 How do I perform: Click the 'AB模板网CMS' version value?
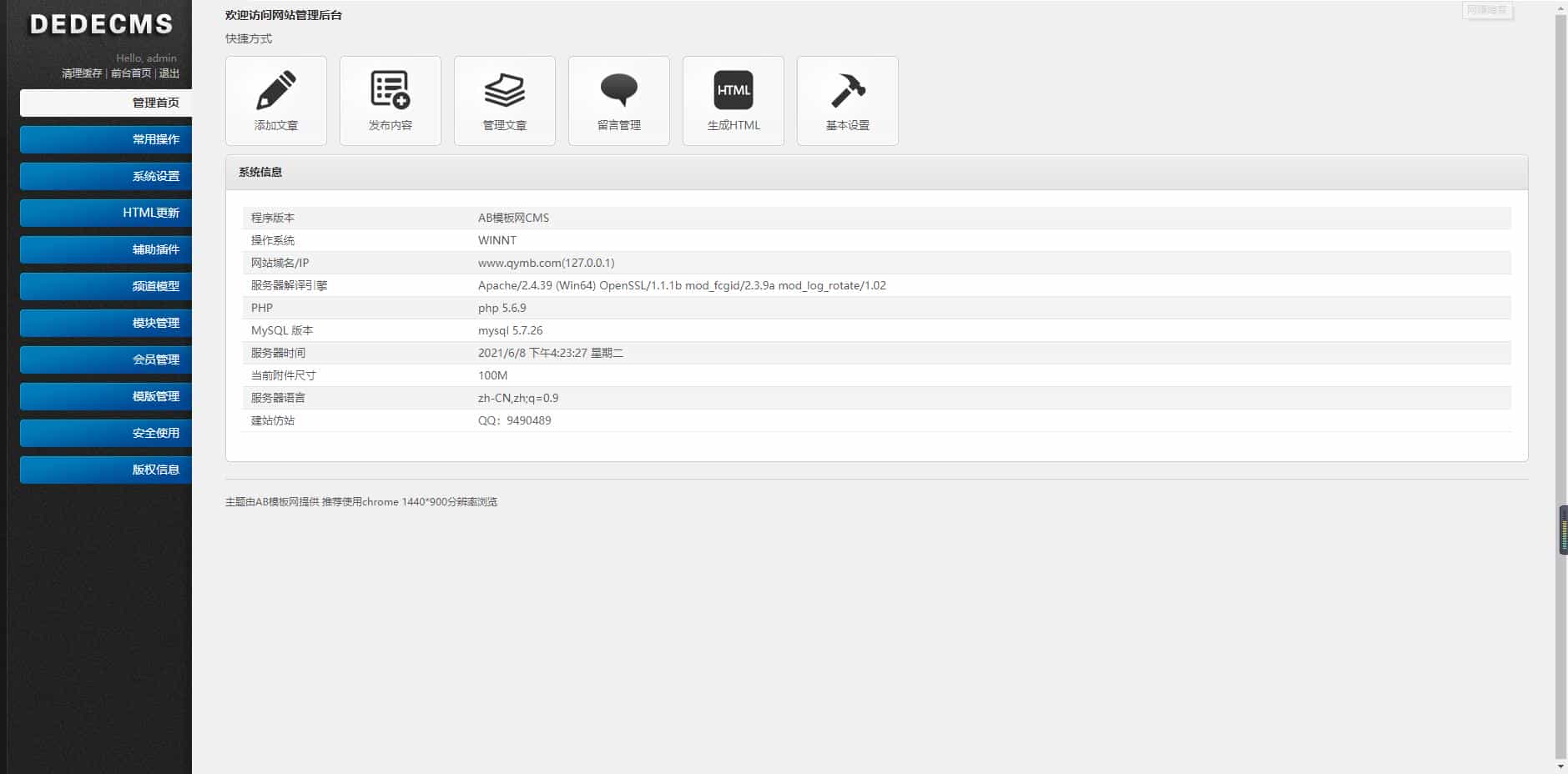(x=513, y=218)
